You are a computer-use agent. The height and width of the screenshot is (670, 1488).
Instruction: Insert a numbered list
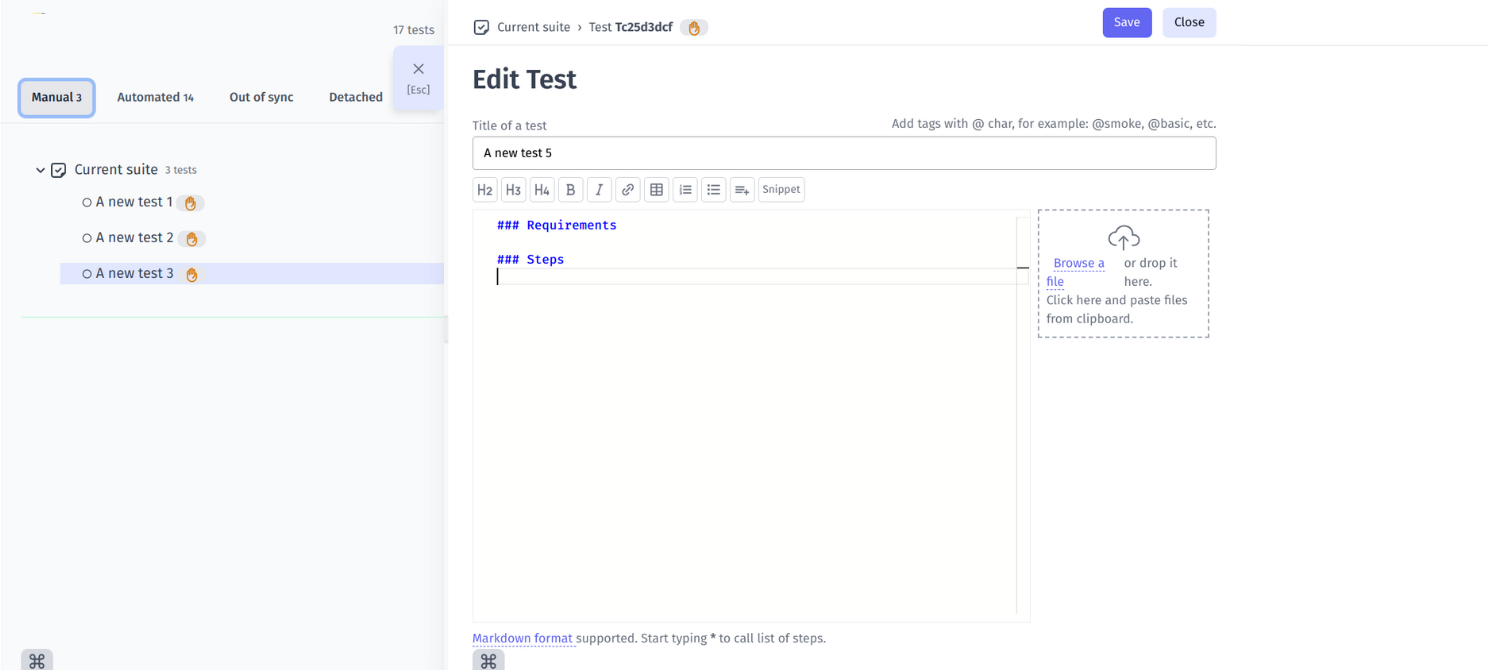click(x=685, y=189)
